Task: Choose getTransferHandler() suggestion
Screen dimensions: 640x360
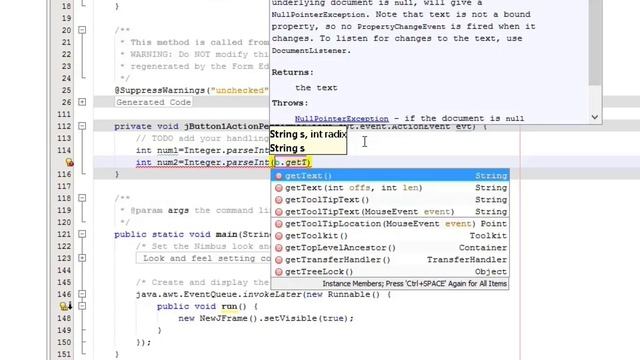Action: 390,260
